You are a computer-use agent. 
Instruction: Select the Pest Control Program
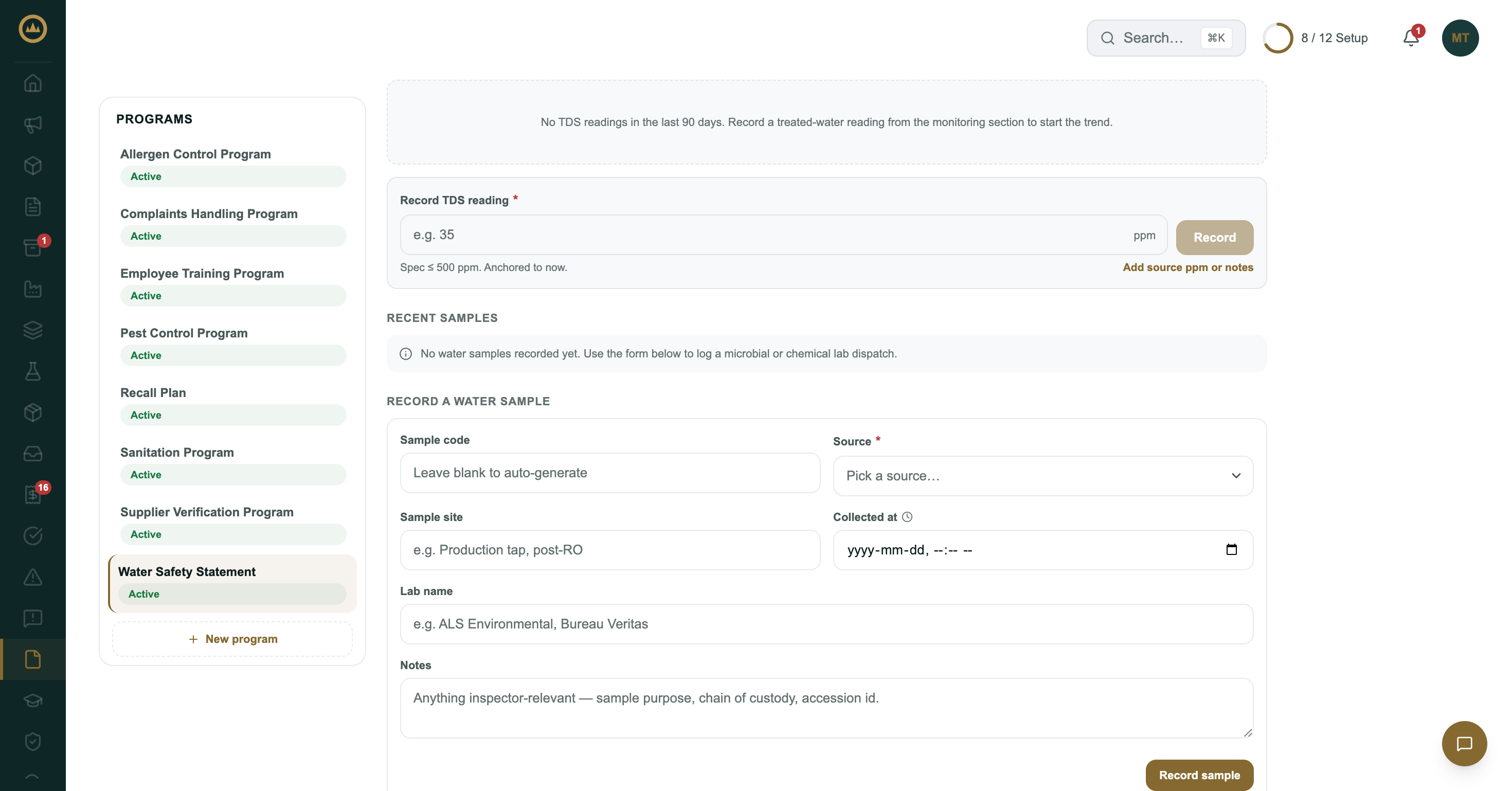click(x=233, y=345)
